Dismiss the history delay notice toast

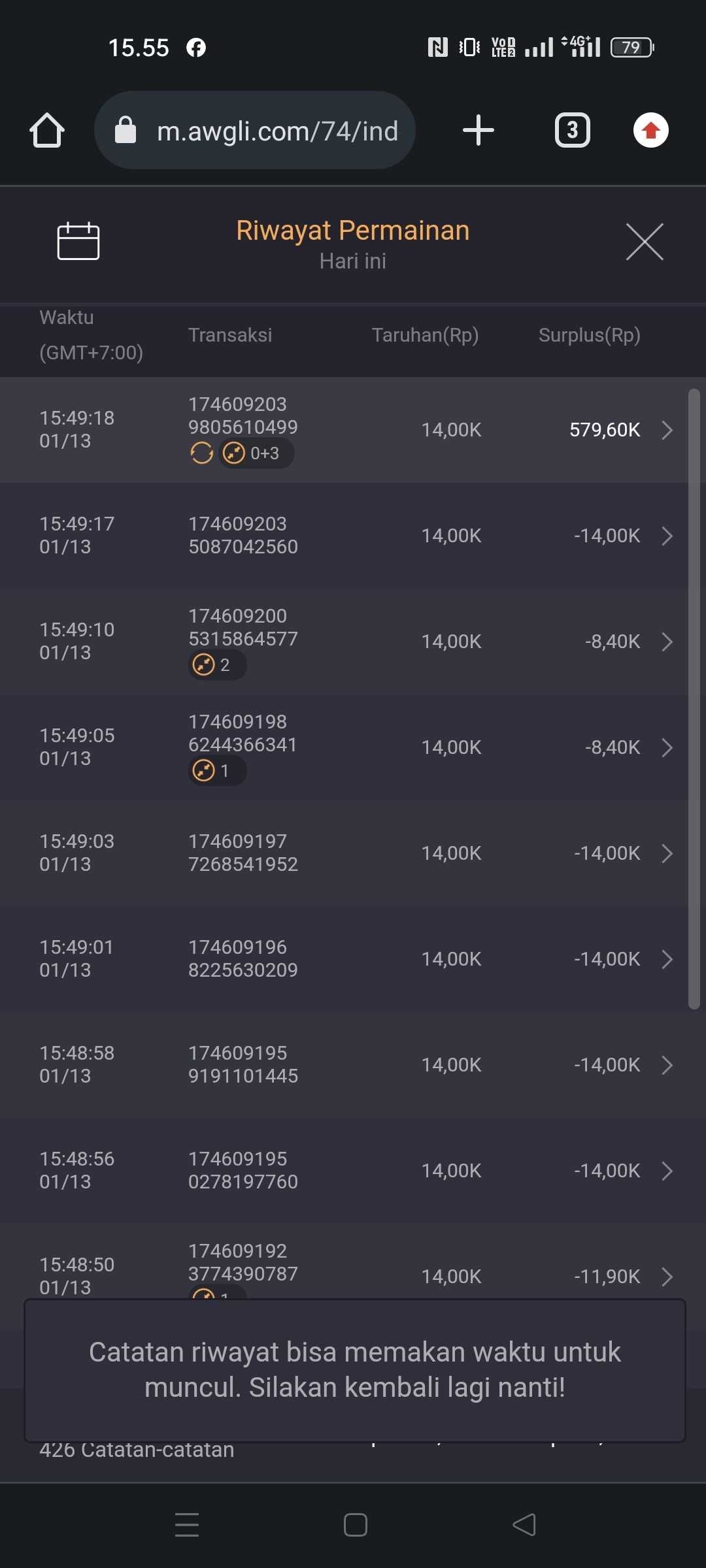coord(354,1370)
